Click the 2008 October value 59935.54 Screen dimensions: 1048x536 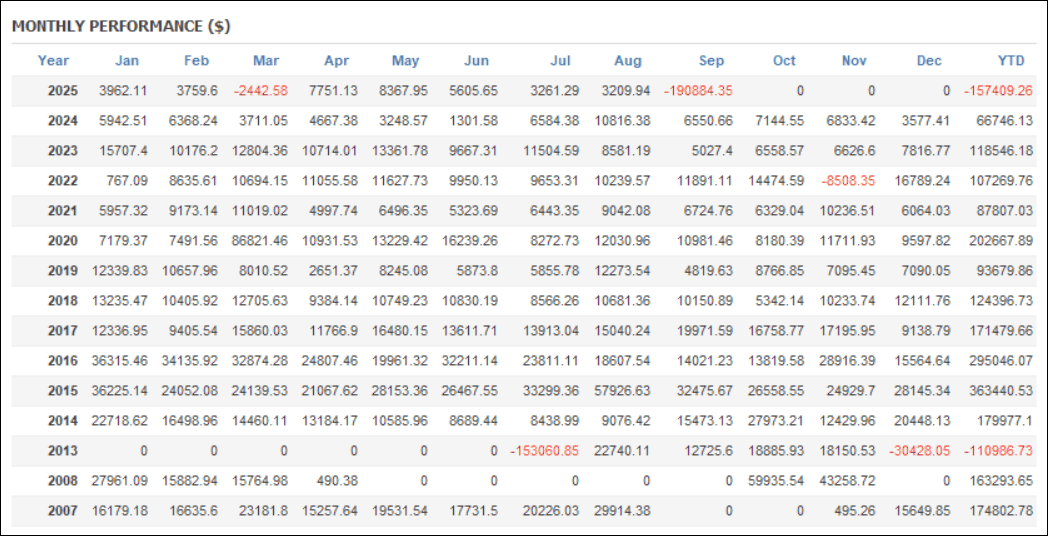coord(774,480)
